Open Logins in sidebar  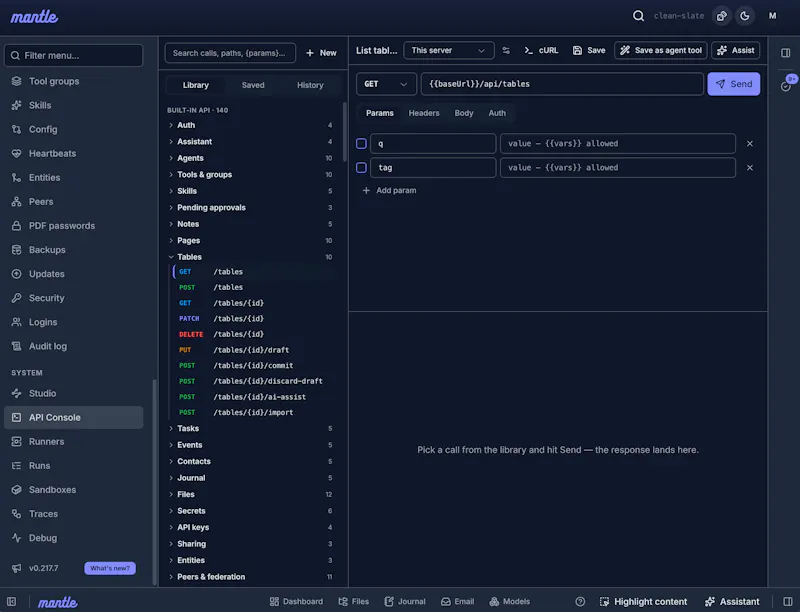pyautogui.click(x=73, y=322)
